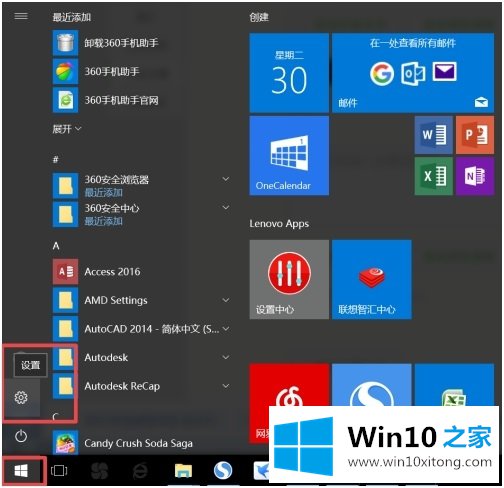Screen dimensions: 504x488
Task: Launch Excel from its tile
Action: coord(433,176)
